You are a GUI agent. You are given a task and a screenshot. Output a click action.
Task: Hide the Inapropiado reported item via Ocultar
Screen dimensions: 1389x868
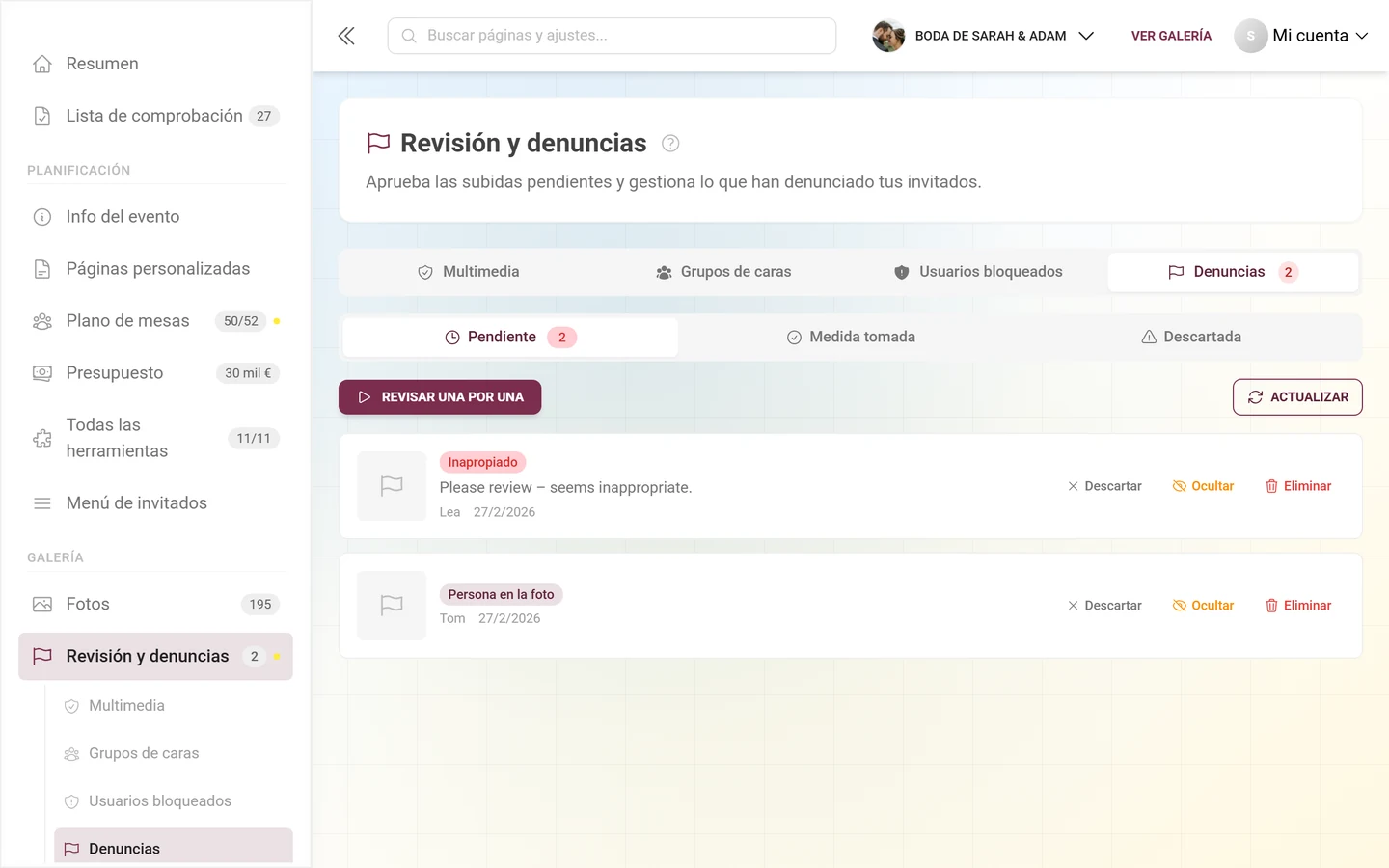[1203, 486]
